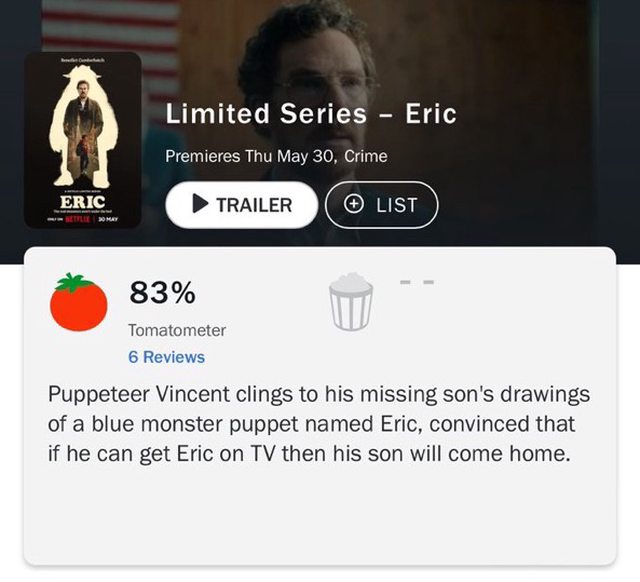Click the Limited Series – Eric title
The height and width of the screenshot is (582, 640).
311,113
